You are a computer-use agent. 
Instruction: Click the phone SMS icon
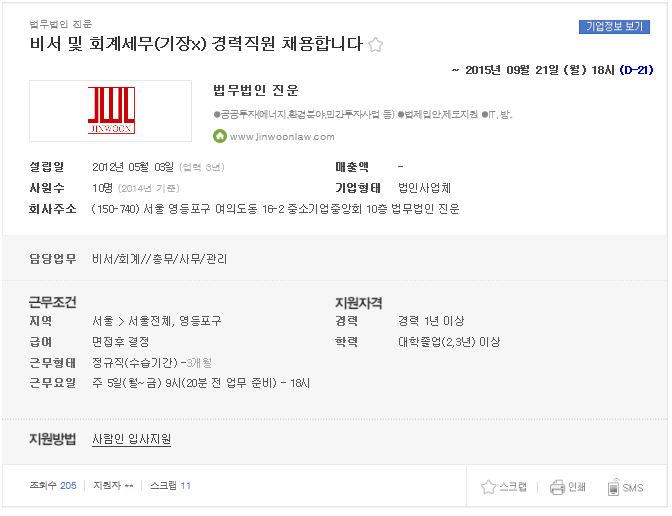coord(614,487)
